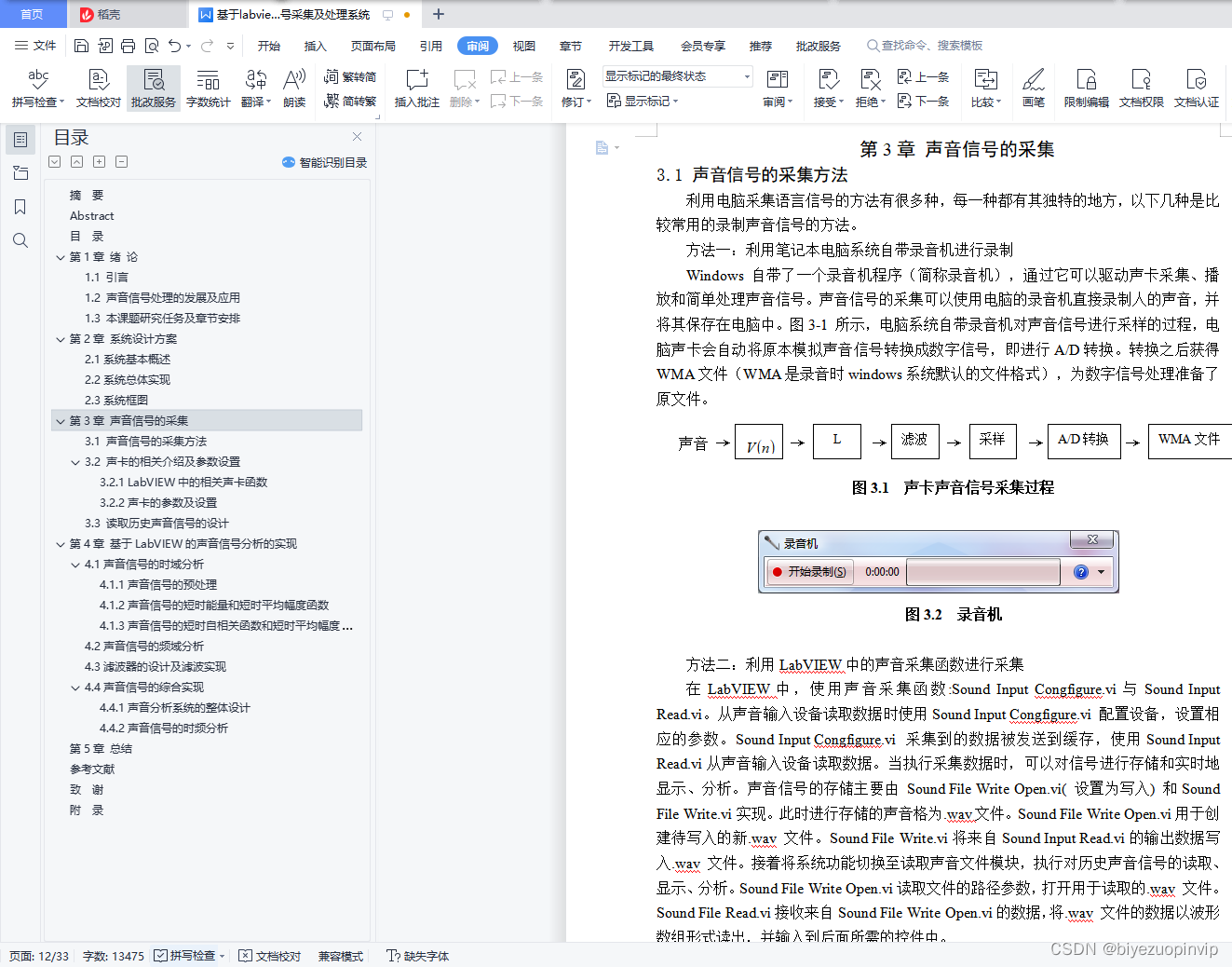Click the 修订 track changes icon
Image resolution: width=1232 pixels, height=967 pixels.
point(575,79)
